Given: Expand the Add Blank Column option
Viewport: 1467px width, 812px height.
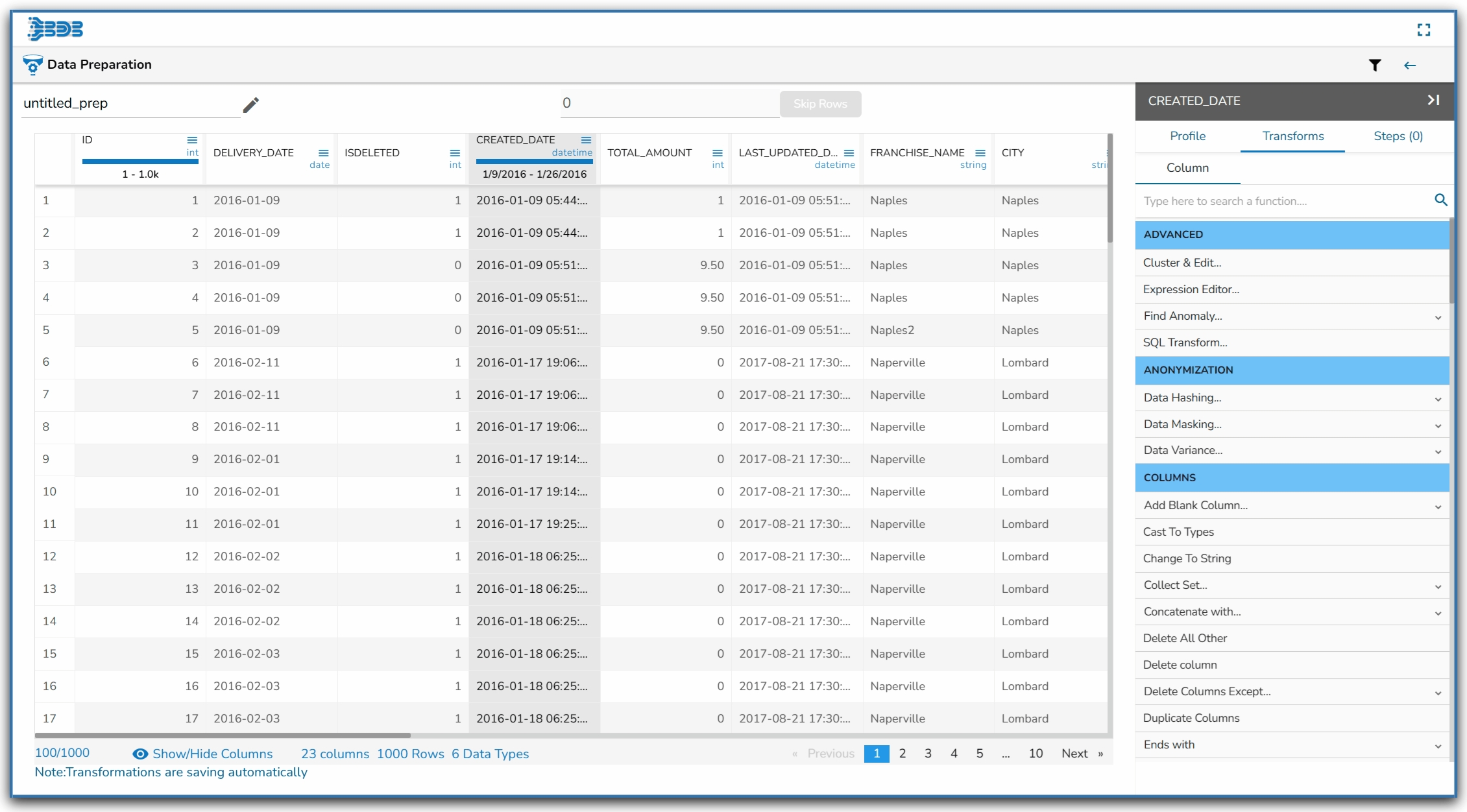Looking at the screenshot, I should pyautogui.click(x=1438, y=507).
